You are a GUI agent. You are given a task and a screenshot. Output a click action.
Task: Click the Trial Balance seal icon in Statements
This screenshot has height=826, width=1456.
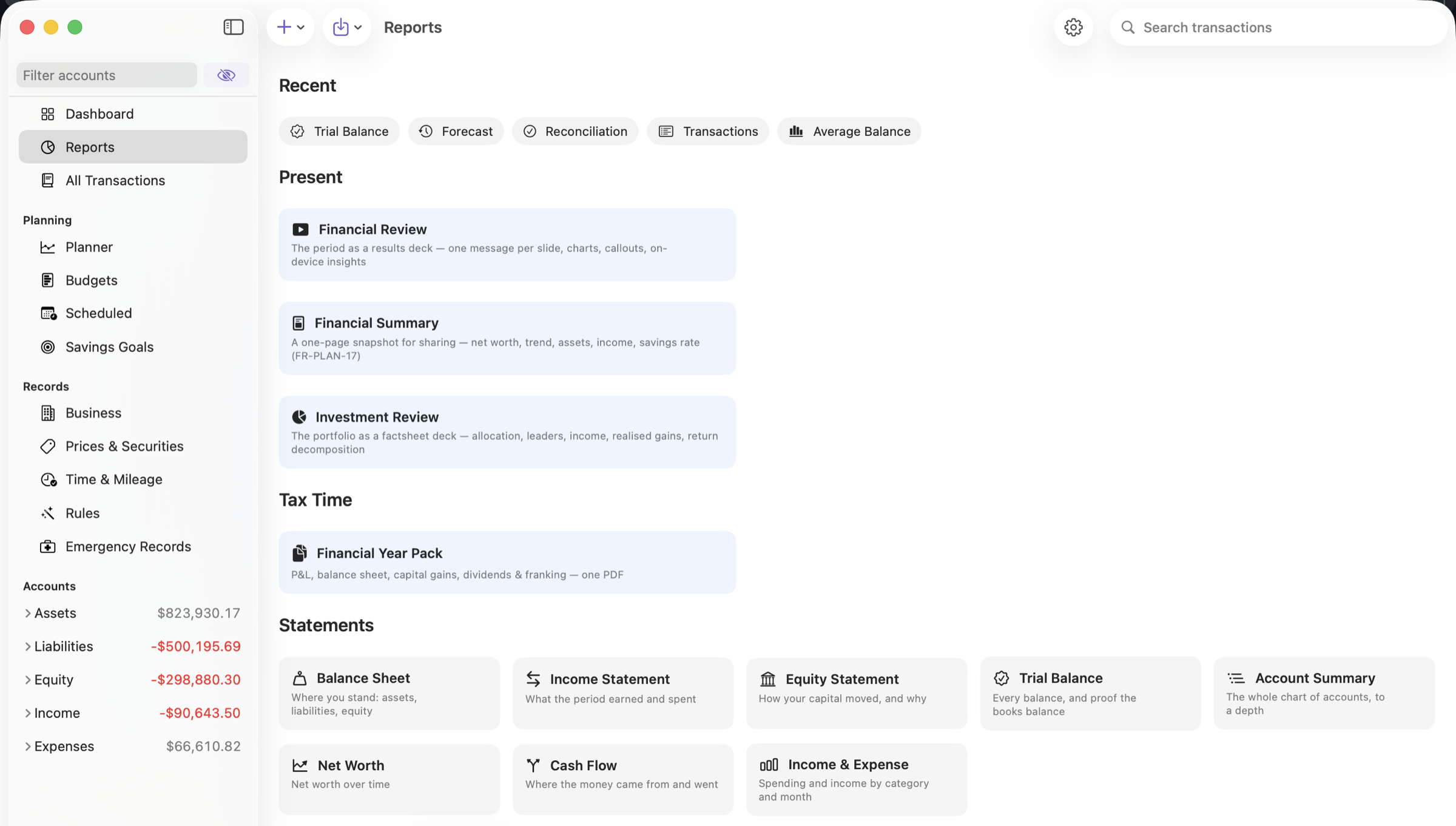1001,678
